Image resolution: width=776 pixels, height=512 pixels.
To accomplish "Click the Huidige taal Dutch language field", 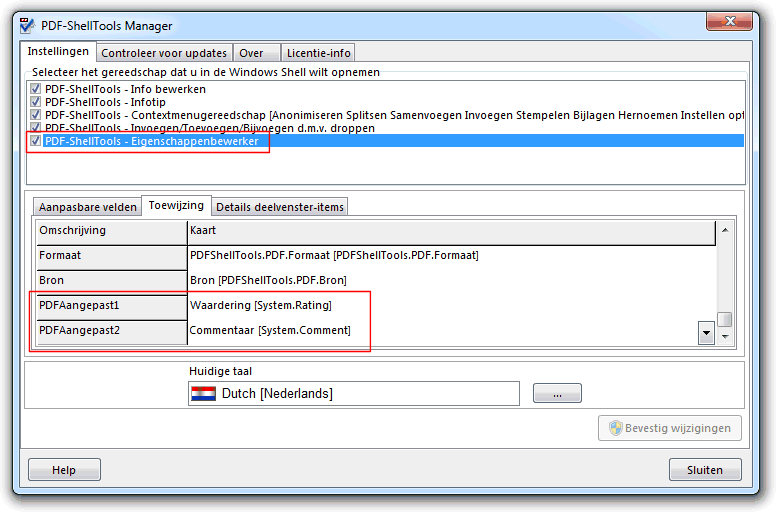I will (354, 393).
